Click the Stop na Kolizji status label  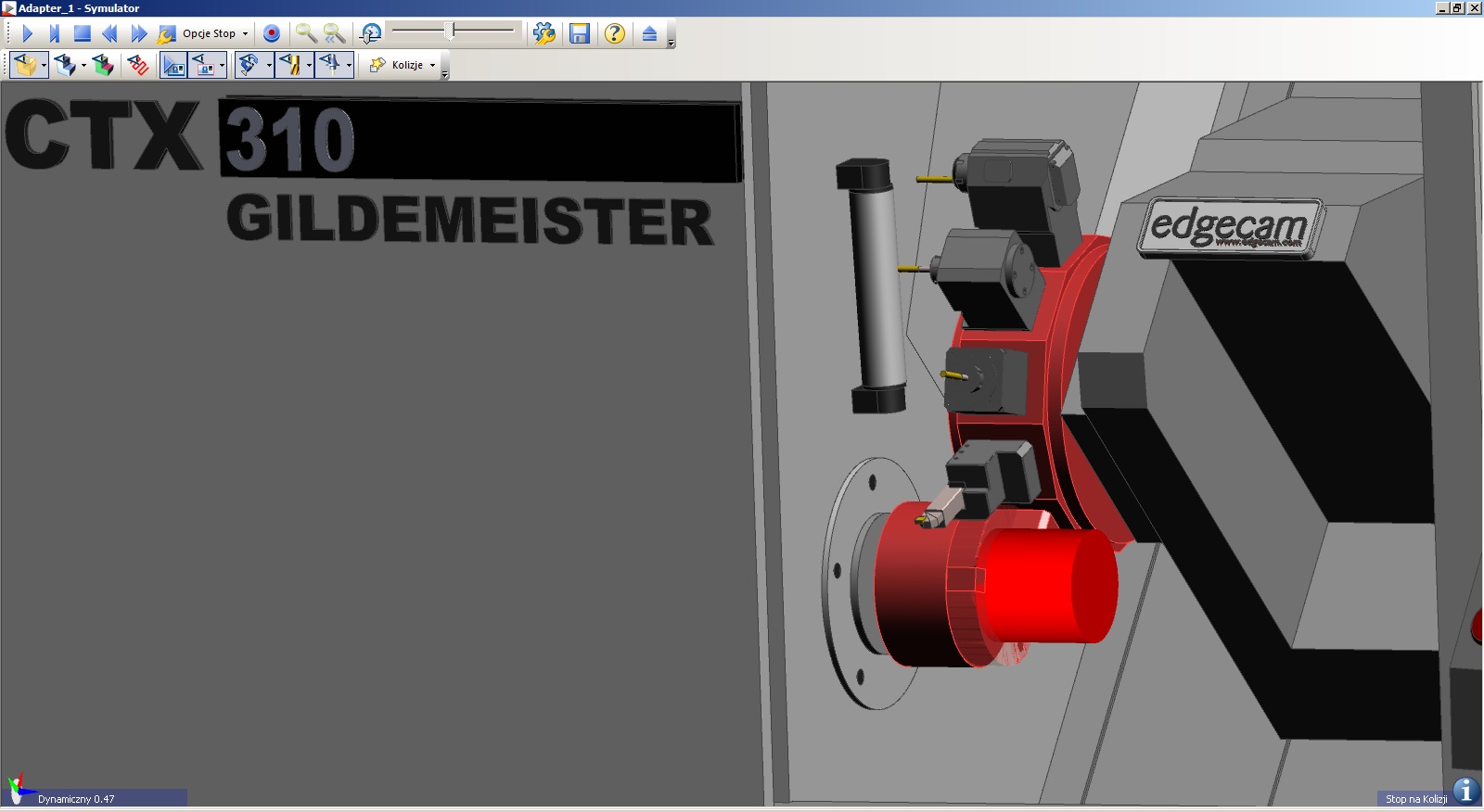1415,799
